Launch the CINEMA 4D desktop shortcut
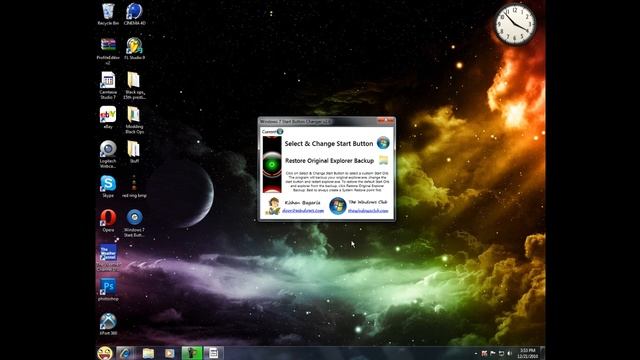Screen dimensions: 640x360 (134, 14)
